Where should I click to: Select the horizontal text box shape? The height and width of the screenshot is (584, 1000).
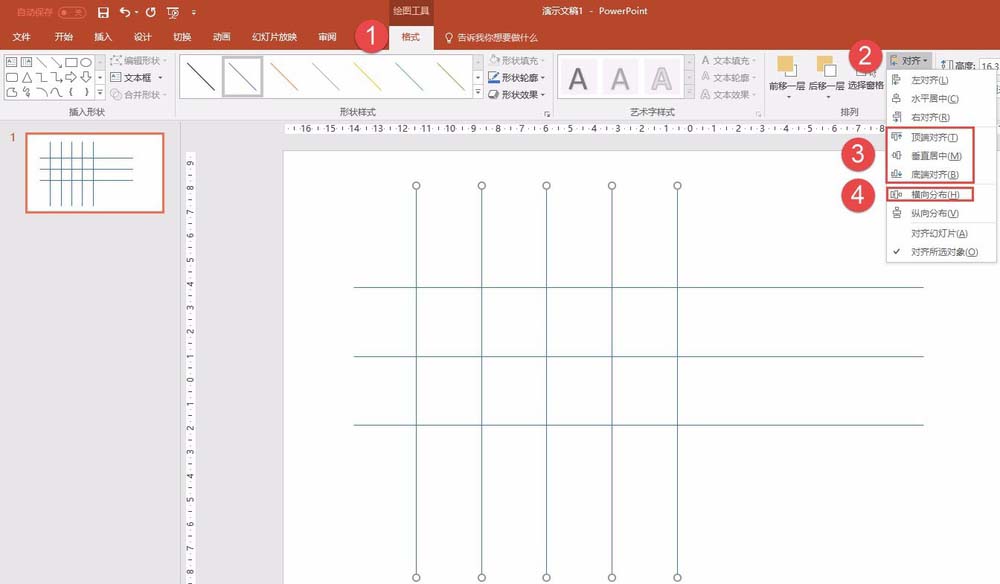point(11,62)
